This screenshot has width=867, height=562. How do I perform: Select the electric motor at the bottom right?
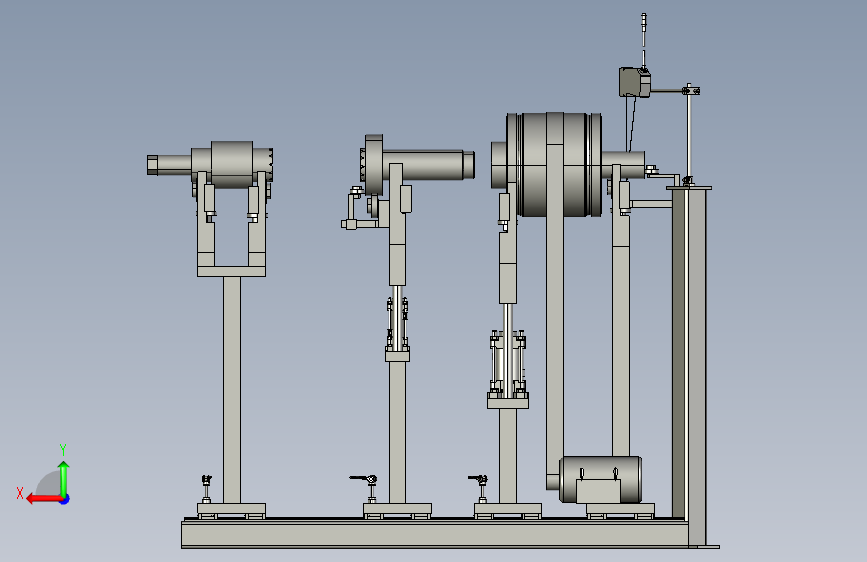(600, 479)
